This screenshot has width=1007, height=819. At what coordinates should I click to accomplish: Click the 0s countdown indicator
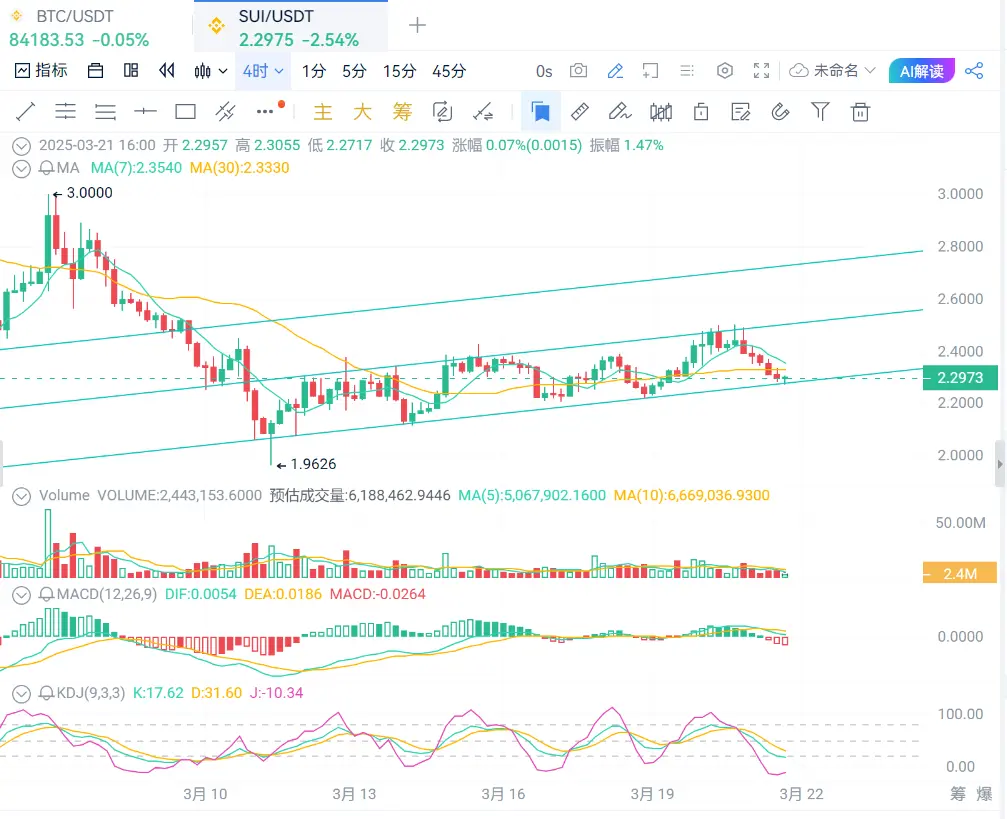click(x=544, y=71)
